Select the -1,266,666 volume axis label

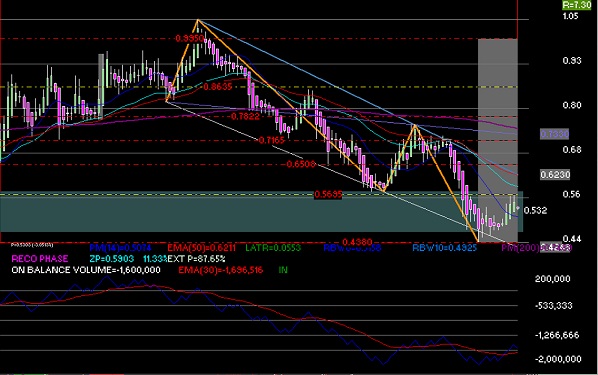pyautogui.click(x=557, y=335)
